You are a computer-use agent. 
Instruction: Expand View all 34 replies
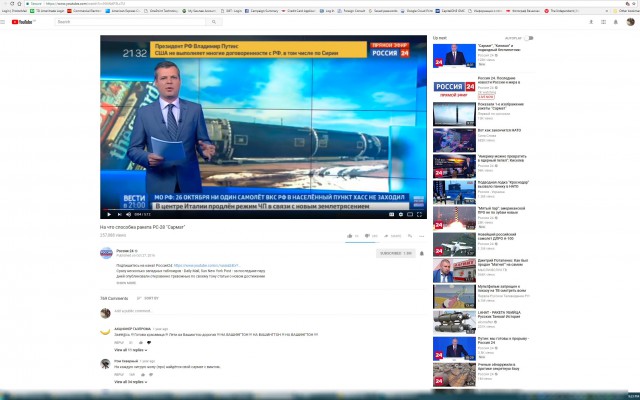(131, 382)
